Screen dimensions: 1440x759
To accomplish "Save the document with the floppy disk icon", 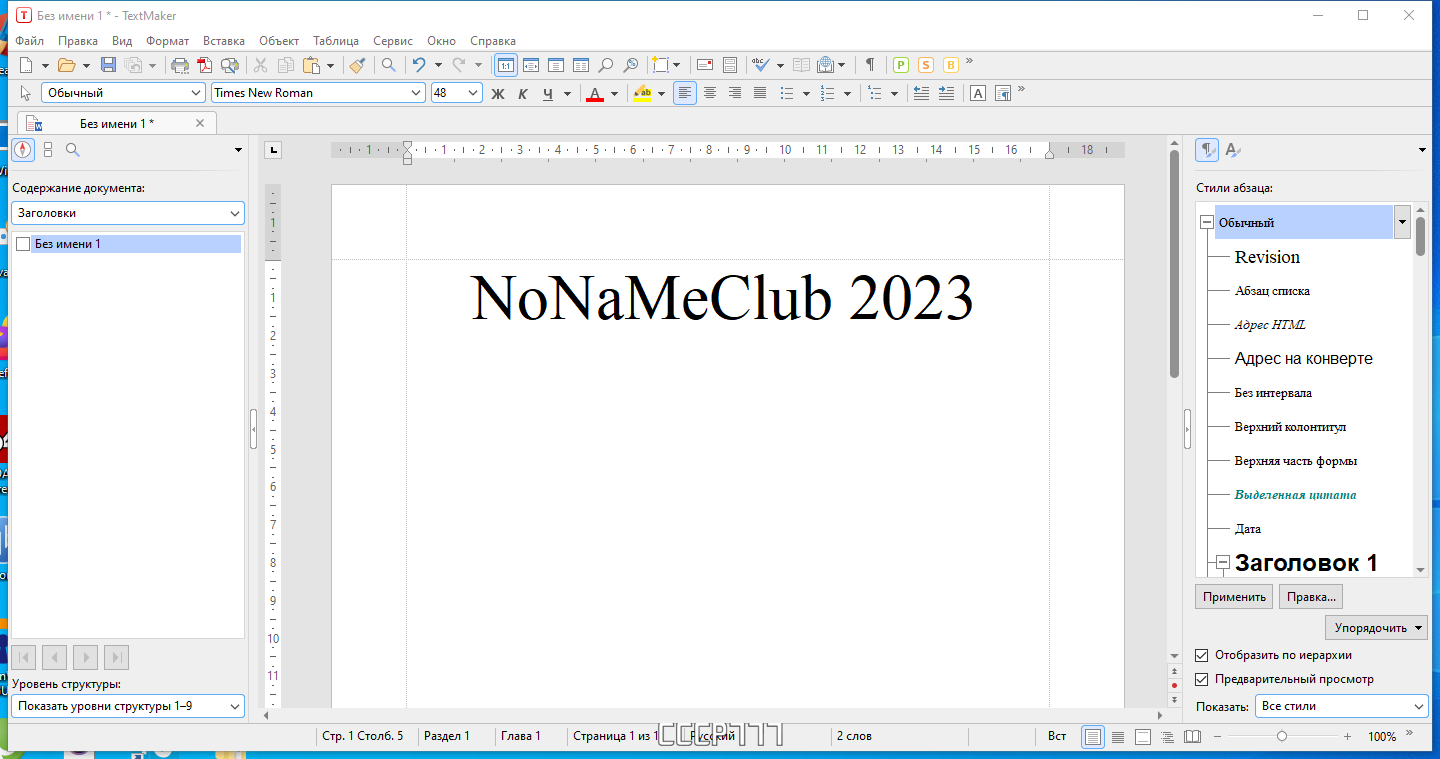I will [108, 65].
